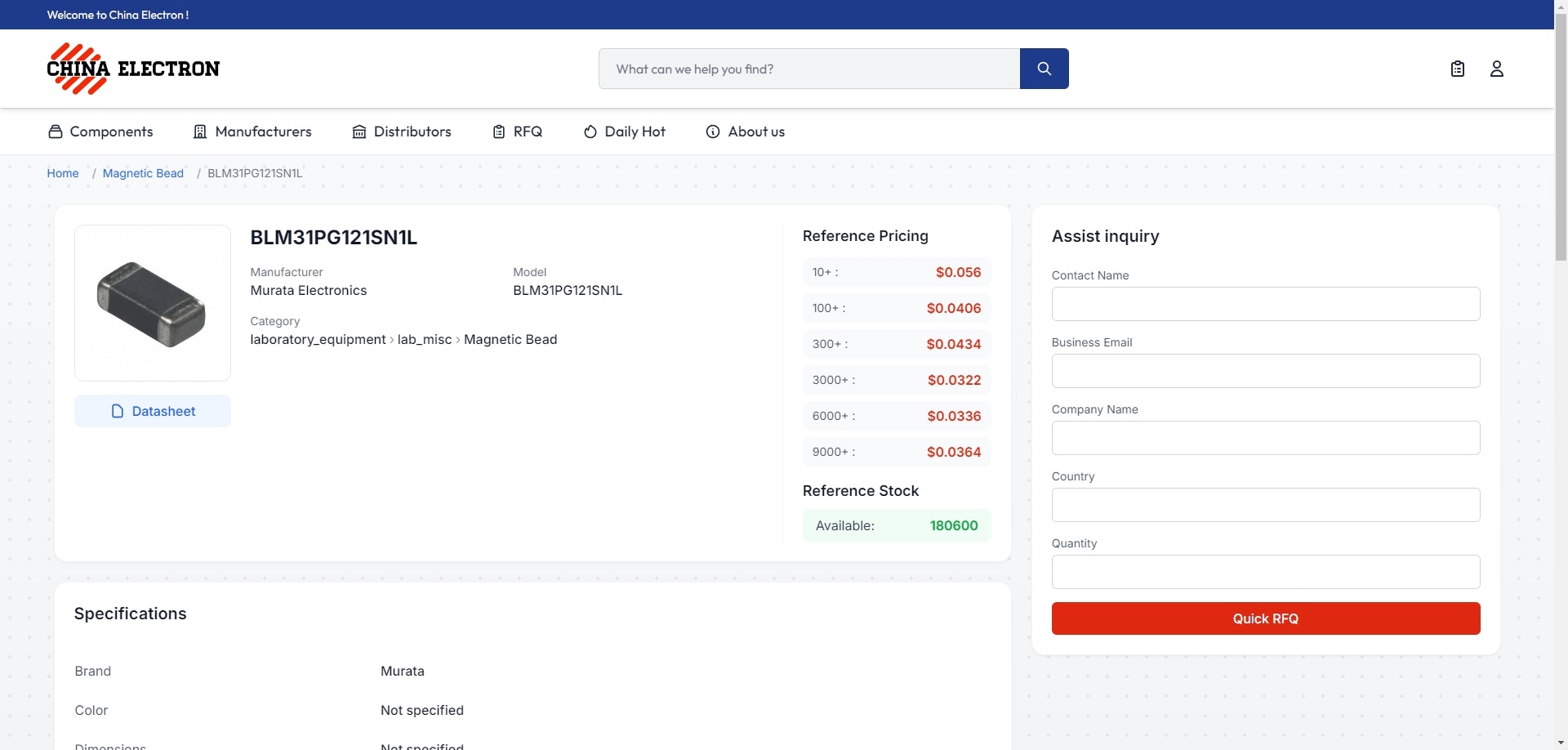Click the Welcome to China Electron banner text
Viewport: 1568px width, 750px height.
point(118,15)
